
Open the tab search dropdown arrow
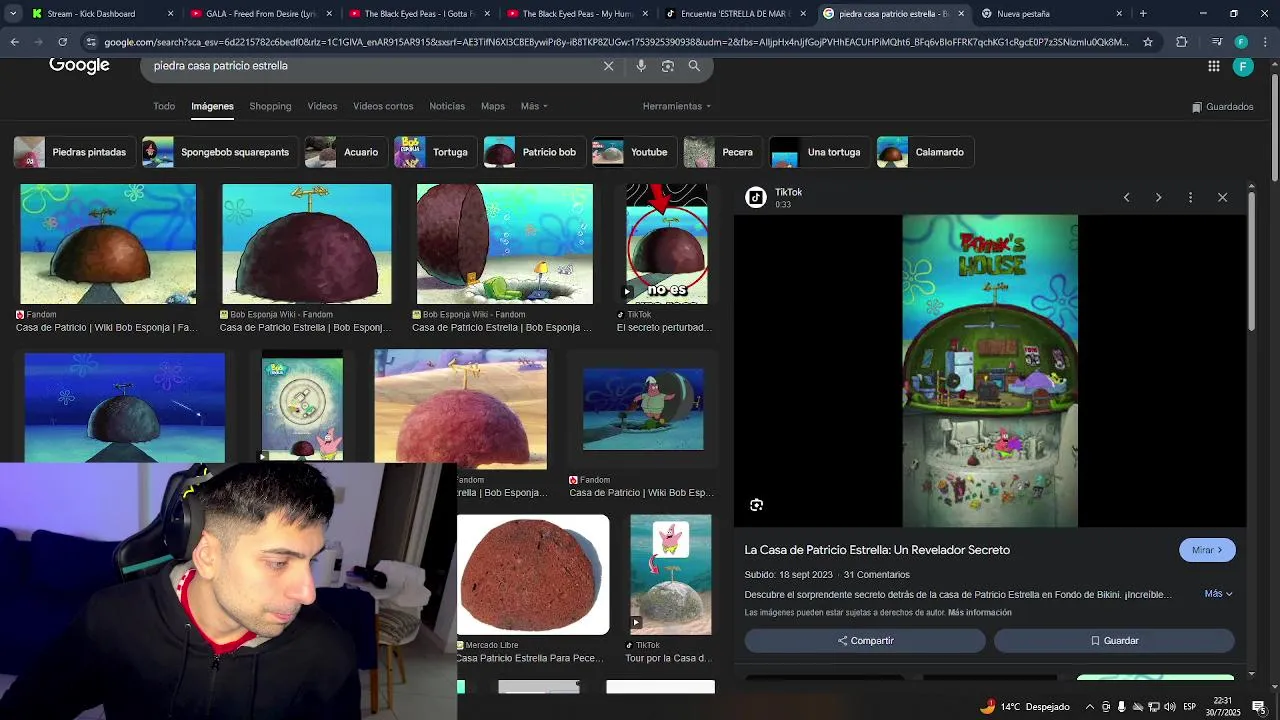tap(13, 14)
